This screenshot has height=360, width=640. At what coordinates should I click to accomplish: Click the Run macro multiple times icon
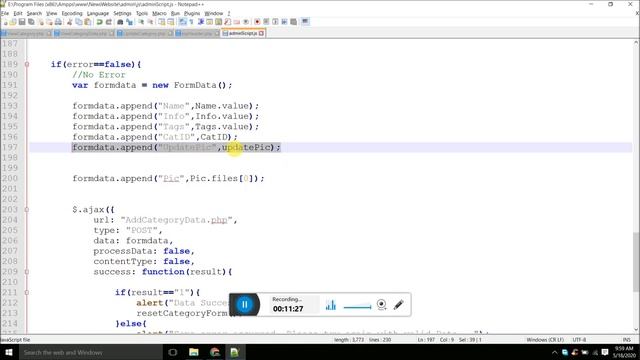pyautogui.click(x=284, y=22)
